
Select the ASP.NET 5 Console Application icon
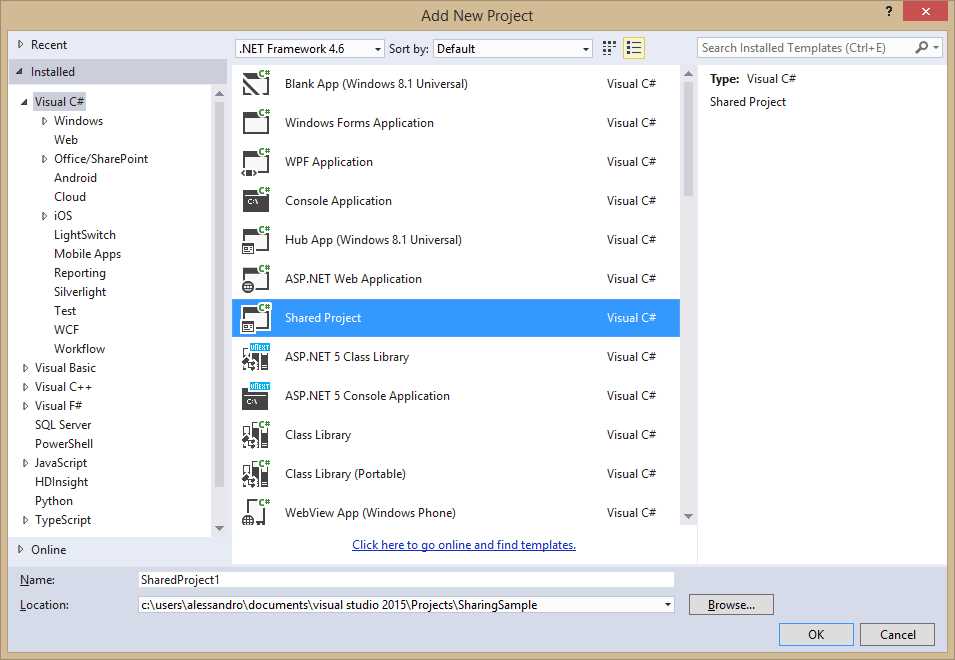tap(255, 395)
